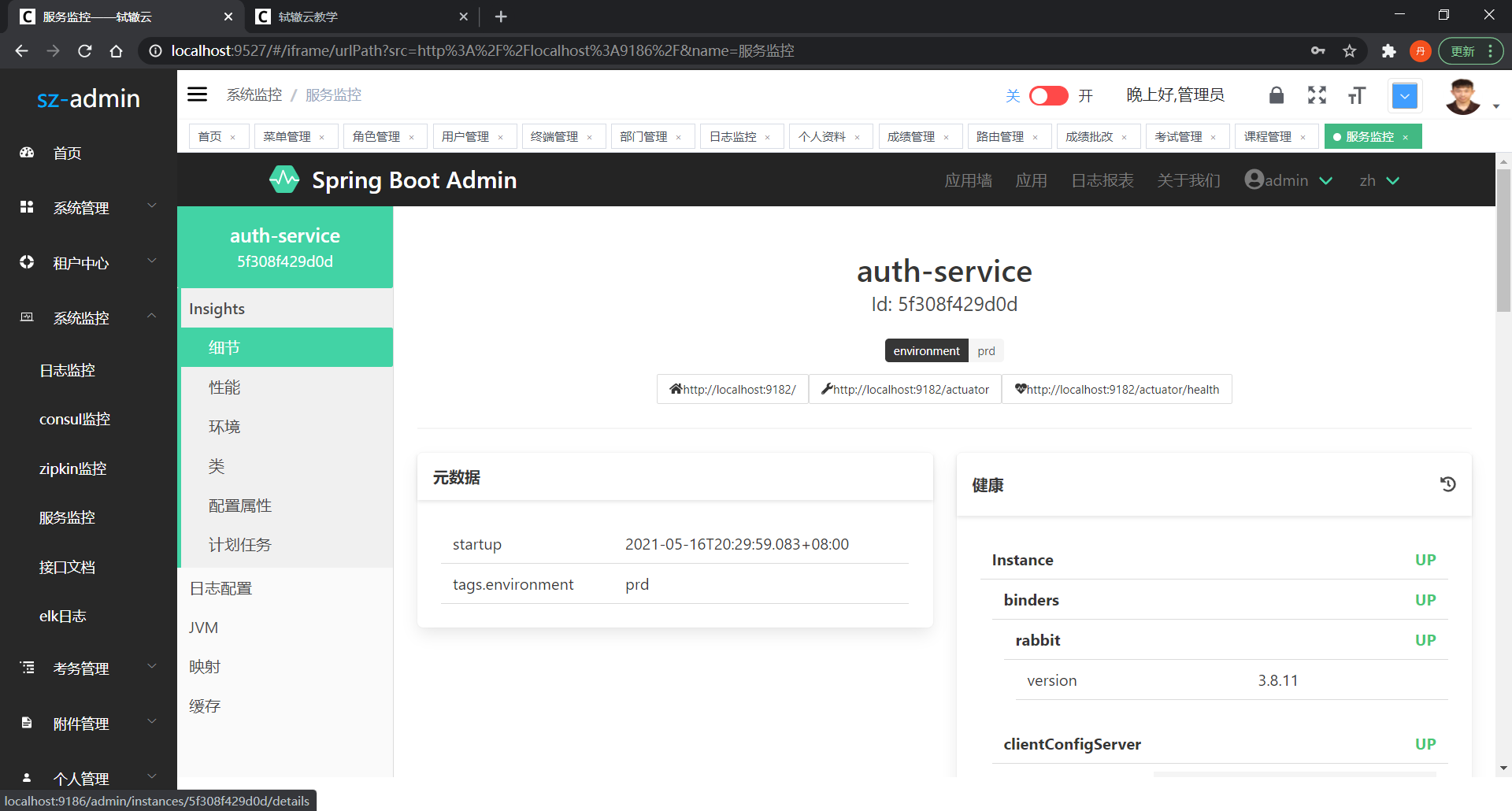Go to 关于我们 in Spring Boot Admin

(x=1188, y=180)
